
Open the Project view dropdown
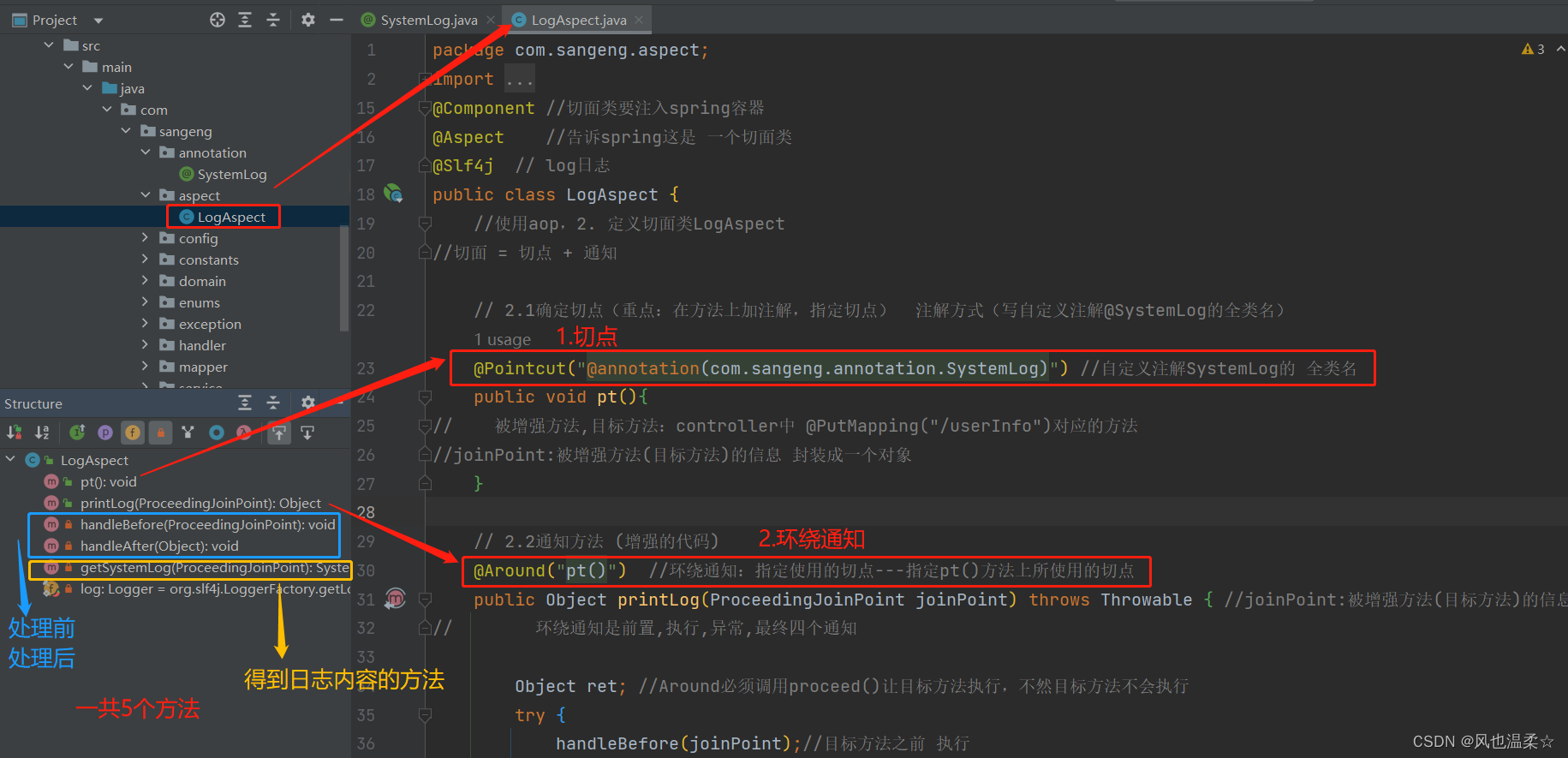tap(98, 21)
